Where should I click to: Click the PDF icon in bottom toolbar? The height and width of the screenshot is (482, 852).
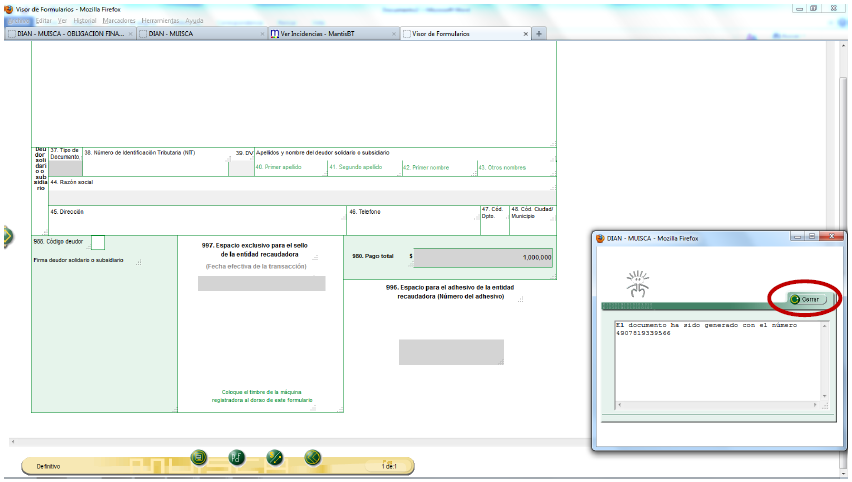(x=236, y=458)
